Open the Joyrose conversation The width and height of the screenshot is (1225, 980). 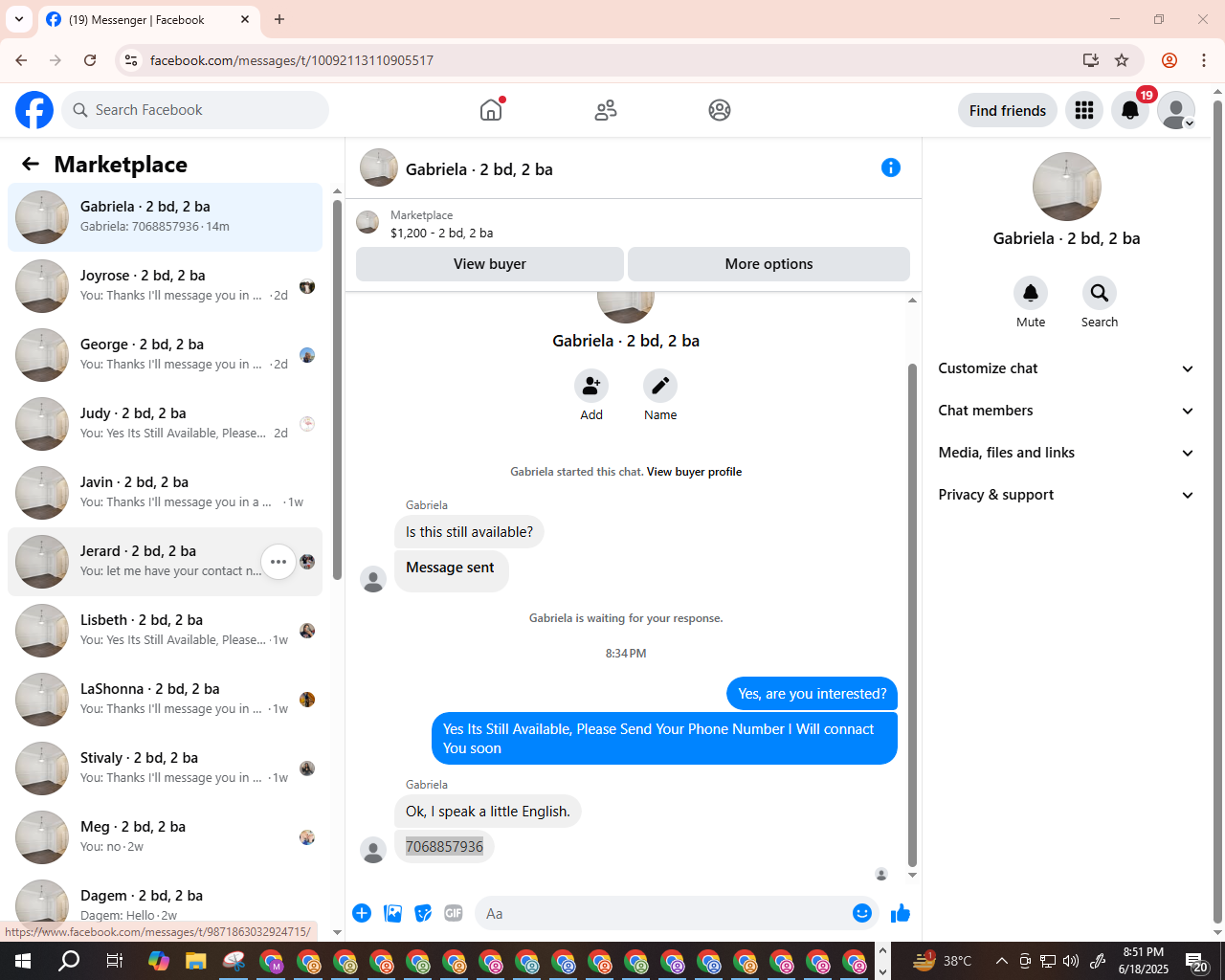pyautogui.click(x=165, y=286)
